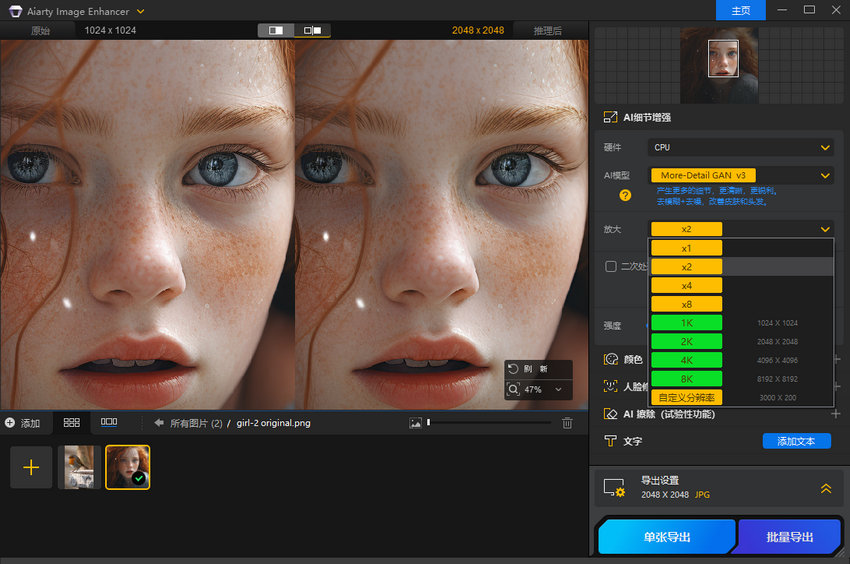
Task: Pick the 1K resolution option
Action: point(686,323)
